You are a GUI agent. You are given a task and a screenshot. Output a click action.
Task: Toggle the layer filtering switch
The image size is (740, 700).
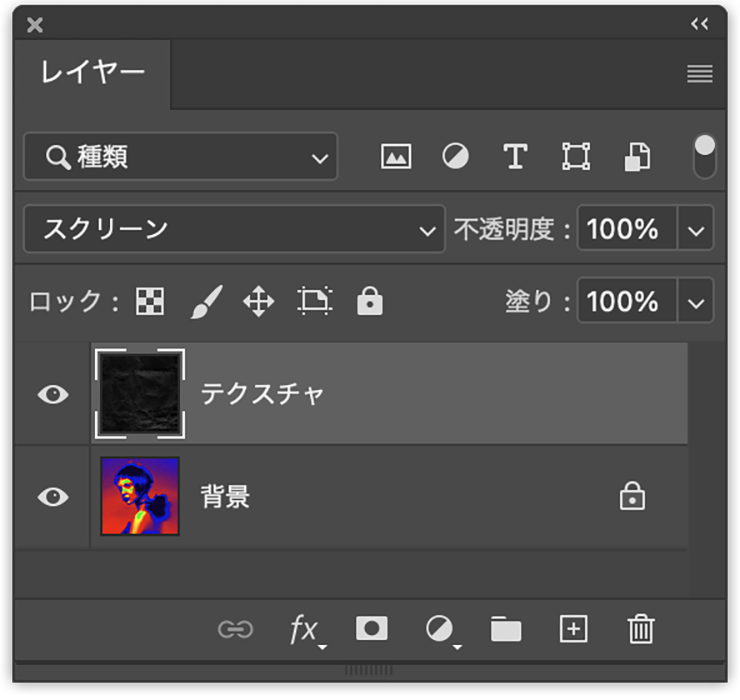[705, 157]
